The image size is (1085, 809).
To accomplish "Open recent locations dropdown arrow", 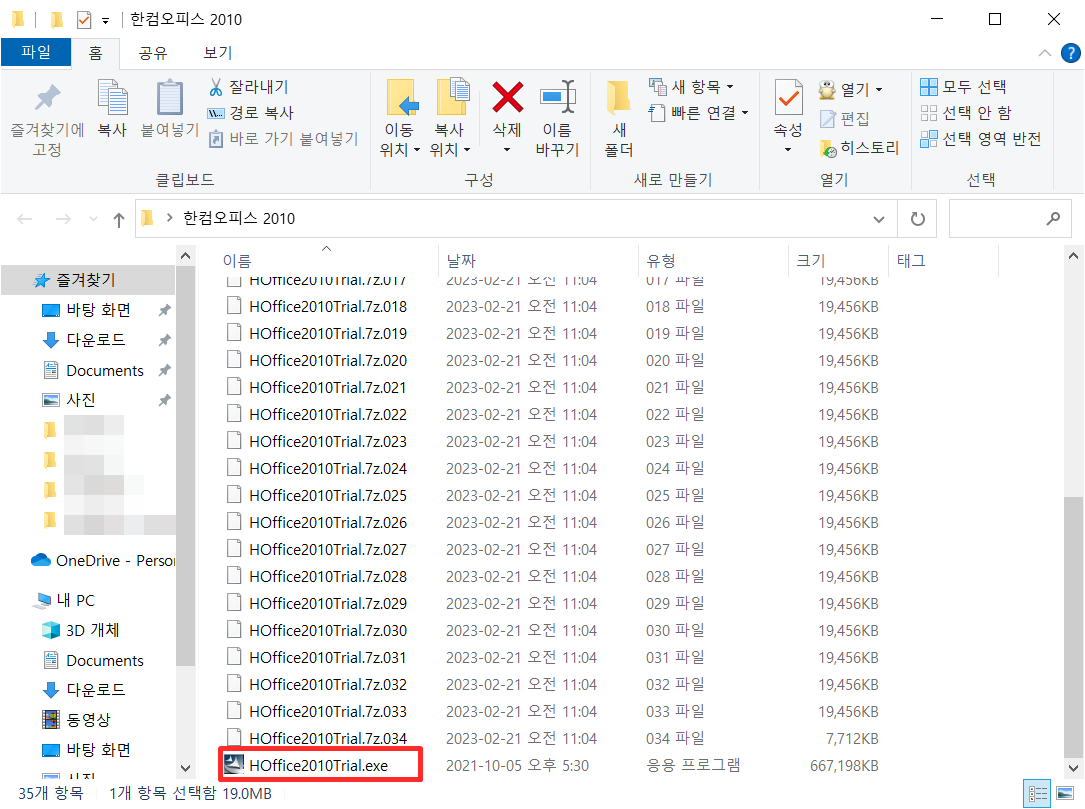I will click(x=93, y=219).
